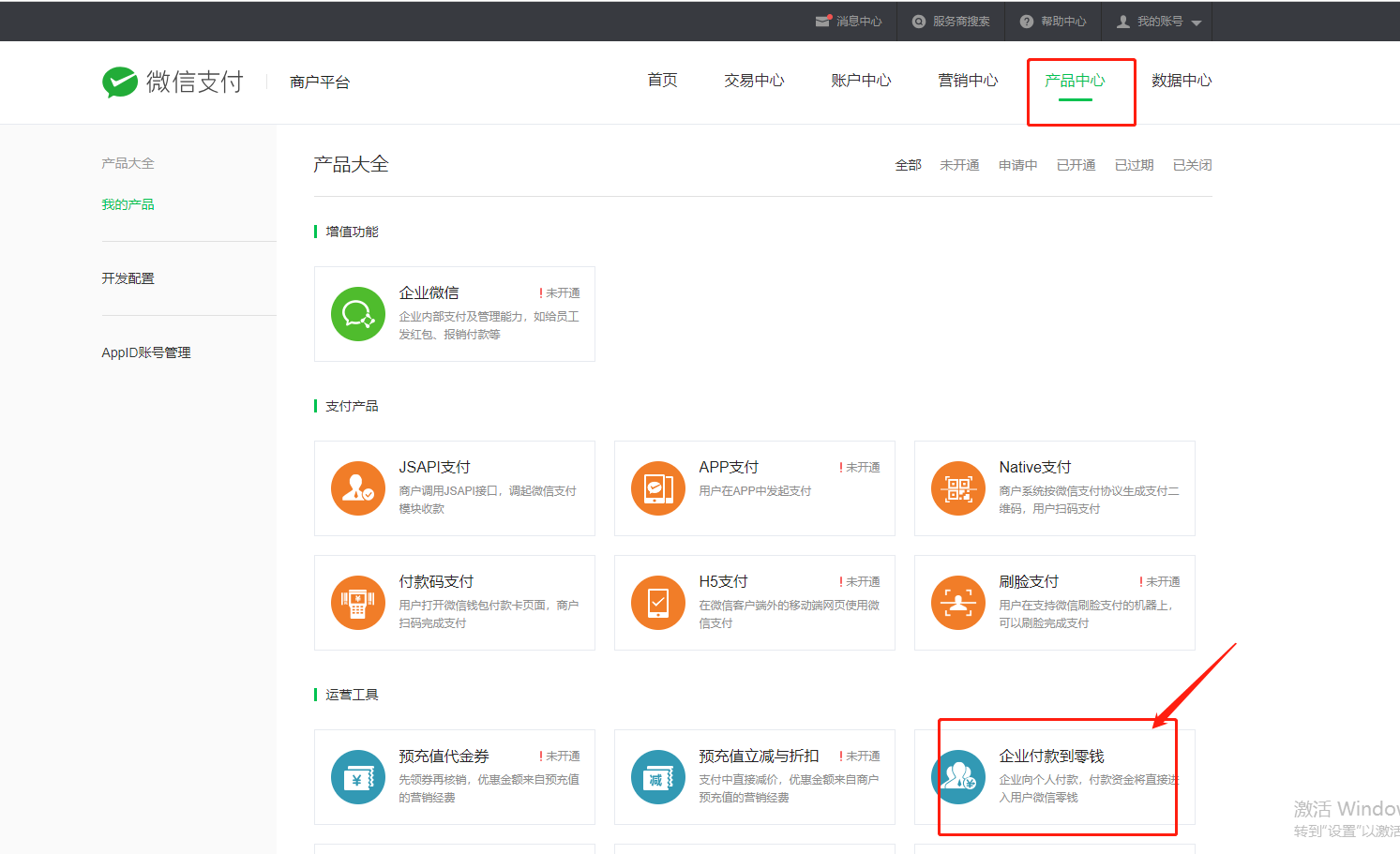Click the APP支付 product title
The height and width of the screenshot is (854, 1400).
point(729,468)
